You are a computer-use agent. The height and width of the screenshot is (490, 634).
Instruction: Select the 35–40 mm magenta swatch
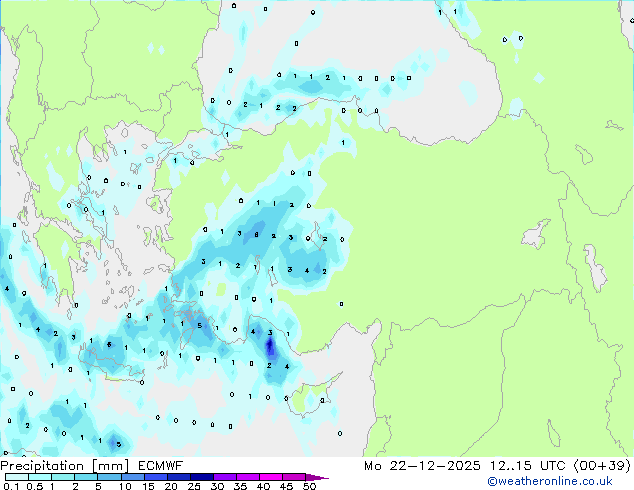(247, 477)
